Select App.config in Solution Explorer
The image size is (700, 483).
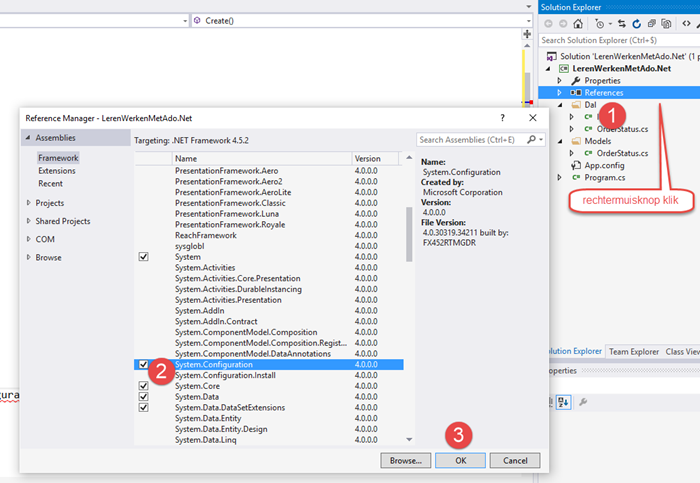pyautogui.click(x=604, y=165)
